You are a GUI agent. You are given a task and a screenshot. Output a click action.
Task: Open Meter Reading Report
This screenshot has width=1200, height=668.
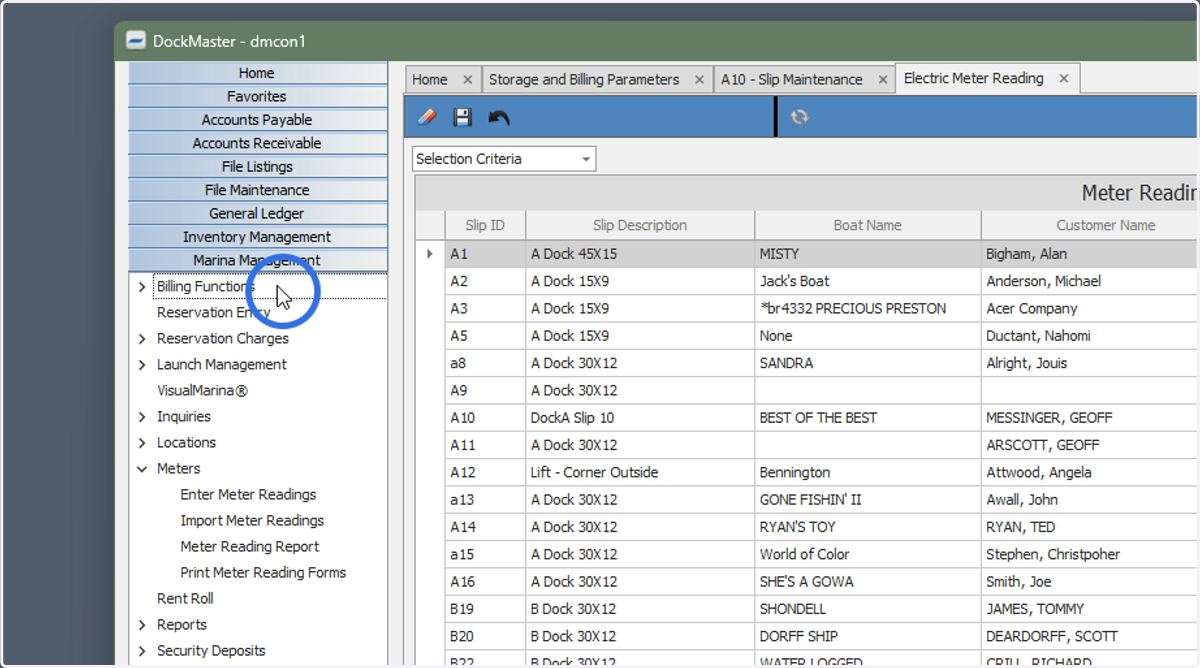pyautogui.click(x=250, y=547)
